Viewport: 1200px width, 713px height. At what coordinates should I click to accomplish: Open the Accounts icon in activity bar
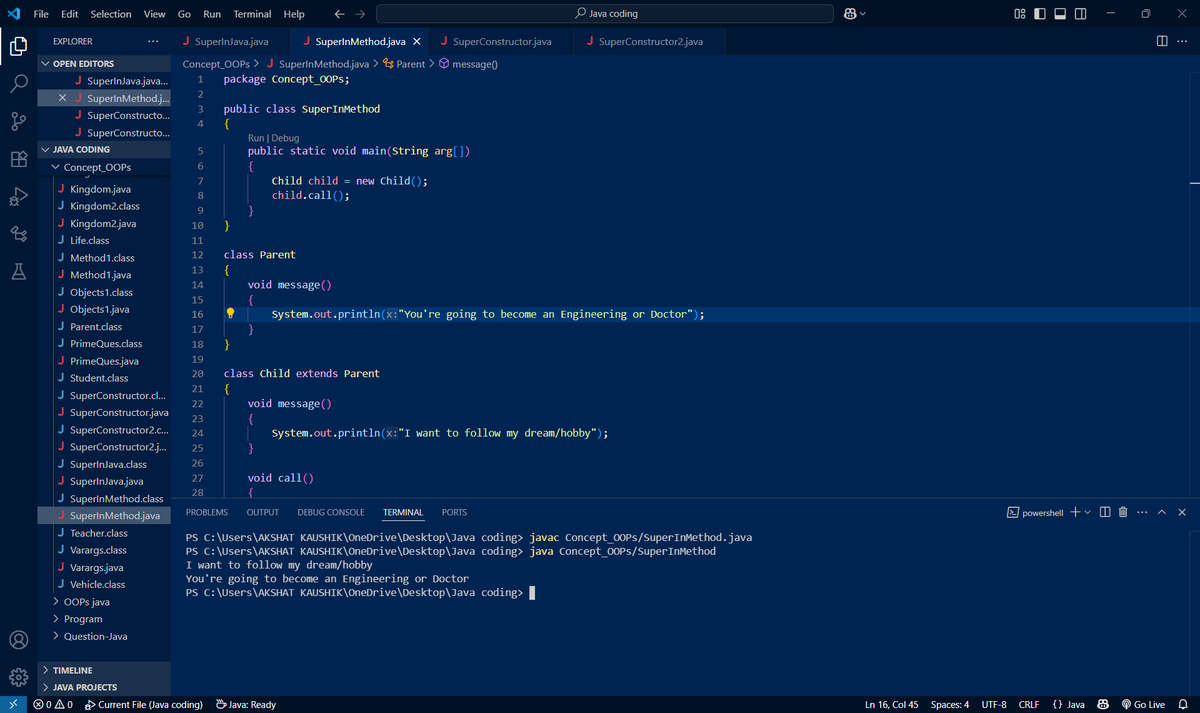[18, 639]
